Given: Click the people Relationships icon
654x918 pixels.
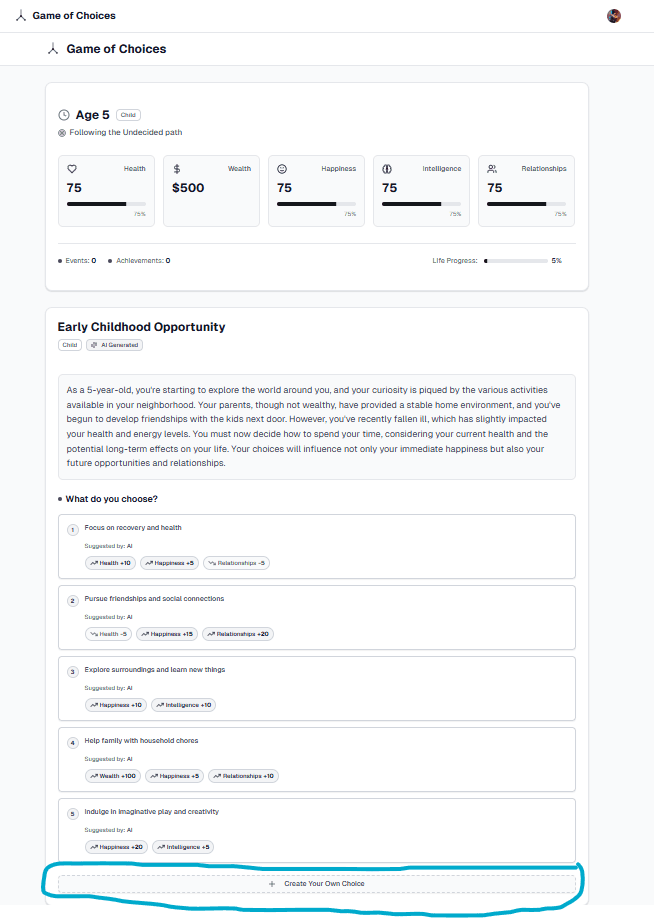Looking at the screenshot, I should click(x=492, y=169).
